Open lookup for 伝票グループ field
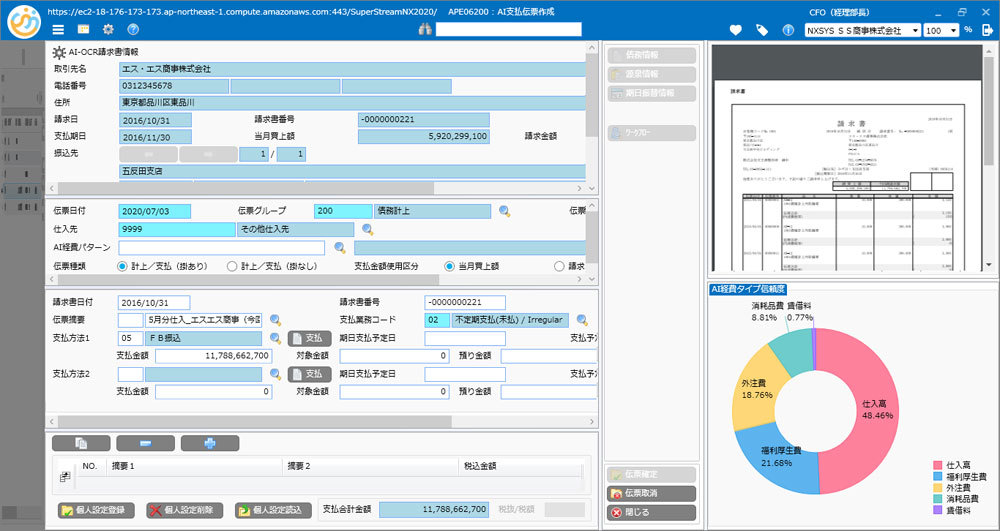 click(x=505, y=211)
